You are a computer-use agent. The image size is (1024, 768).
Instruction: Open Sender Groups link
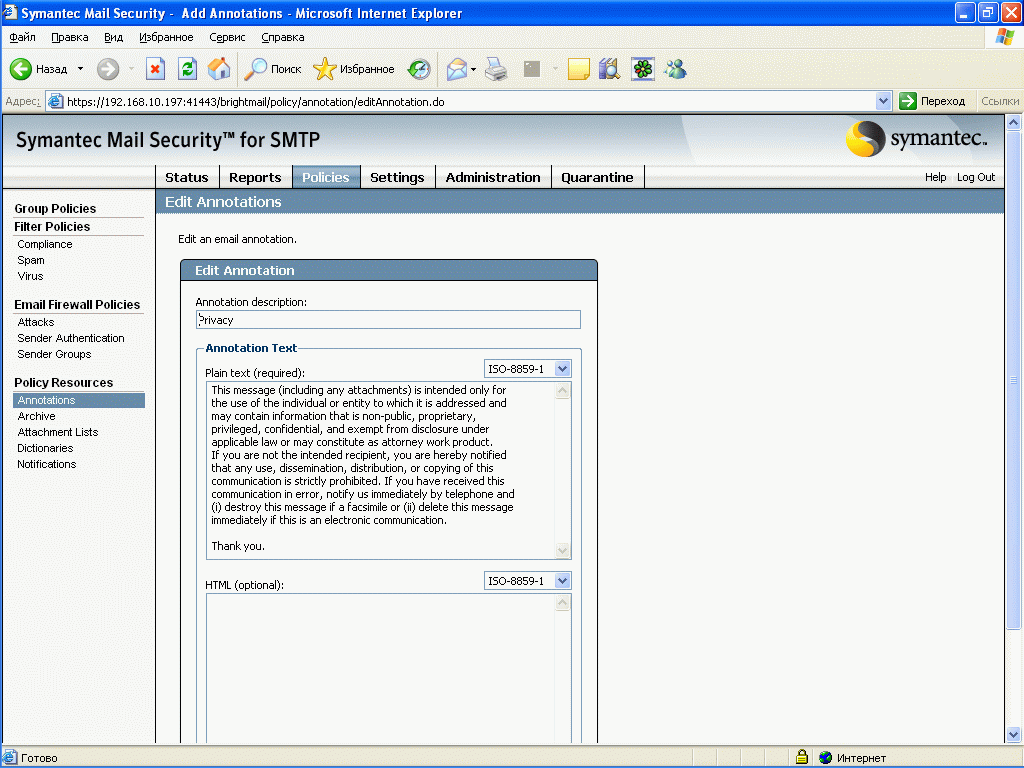54,354
